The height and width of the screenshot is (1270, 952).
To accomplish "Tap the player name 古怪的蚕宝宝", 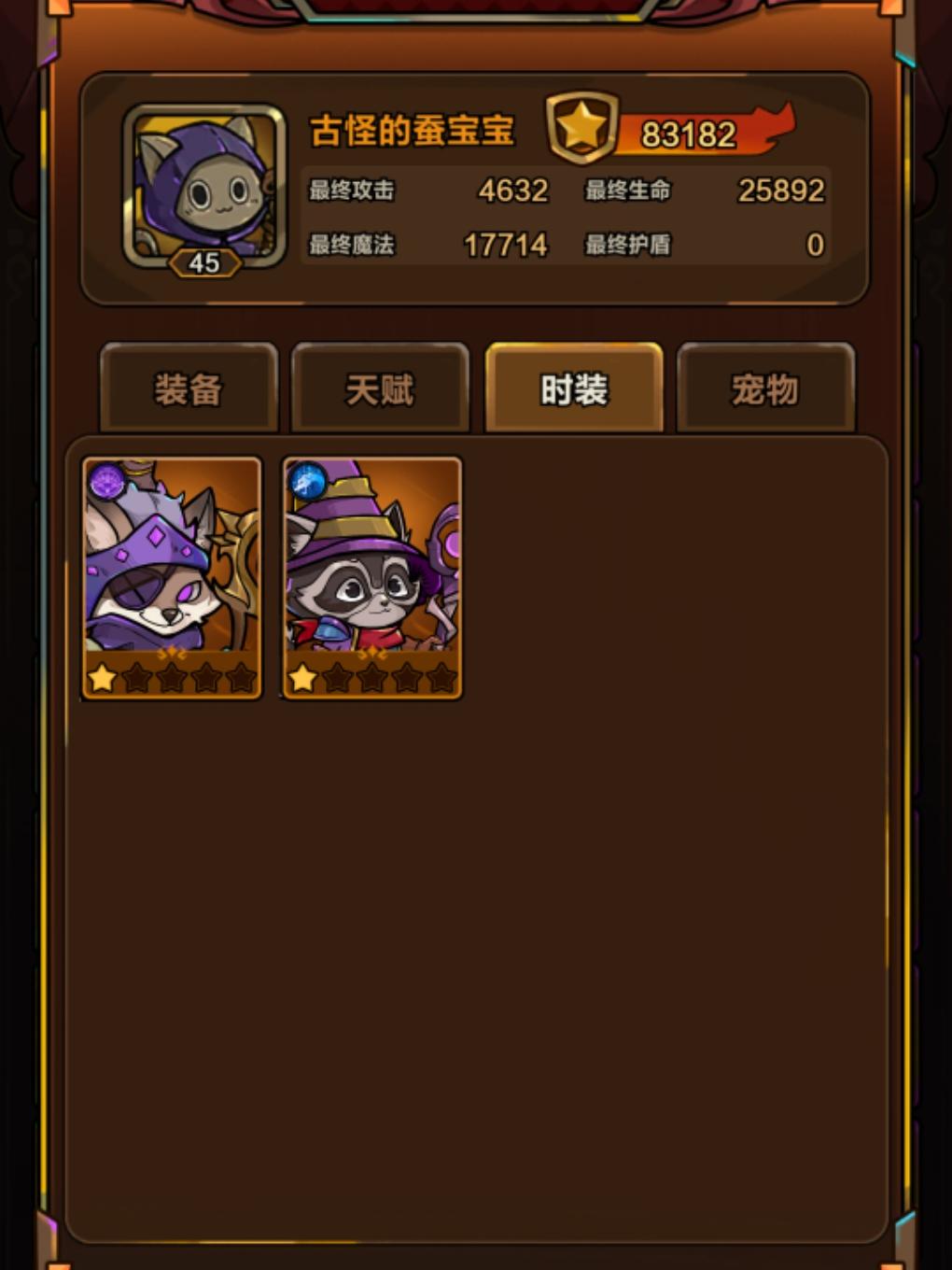I will [x=413, y=131].
